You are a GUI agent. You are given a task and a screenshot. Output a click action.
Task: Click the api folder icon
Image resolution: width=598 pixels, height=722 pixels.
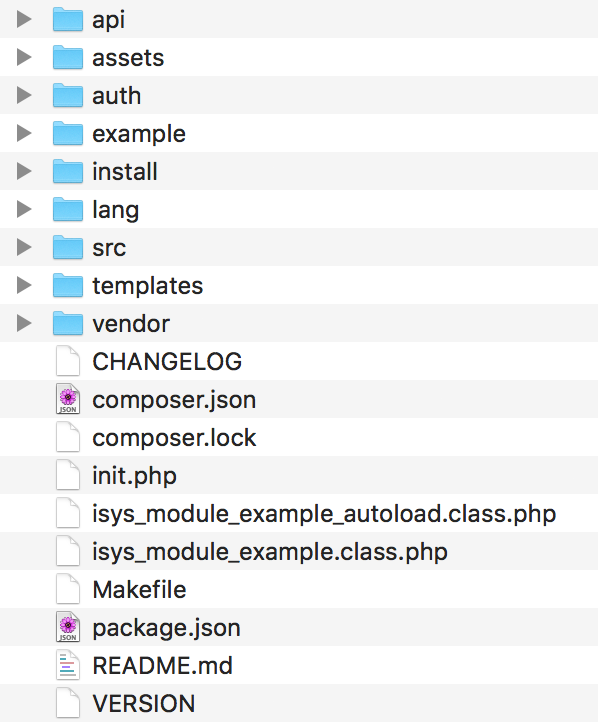(x=68, y=19)
